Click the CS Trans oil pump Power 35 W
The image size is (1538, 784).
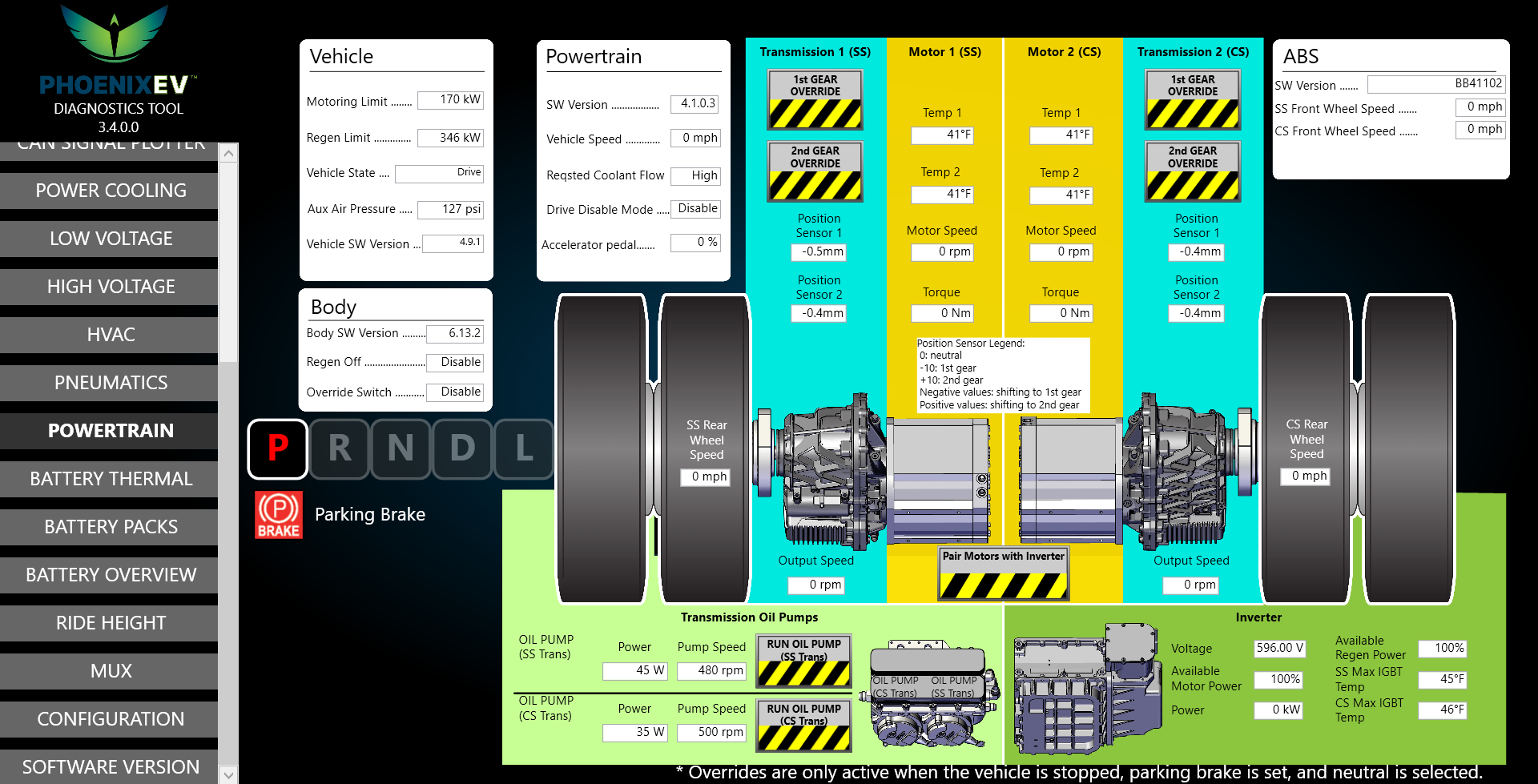634,733
